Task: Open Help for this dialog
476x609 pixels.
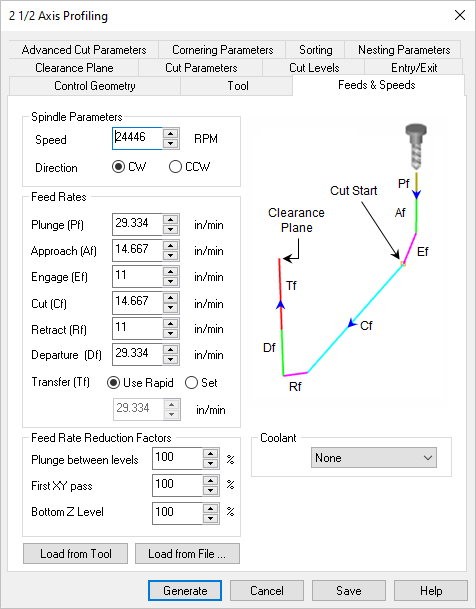Action: (431, 590)
